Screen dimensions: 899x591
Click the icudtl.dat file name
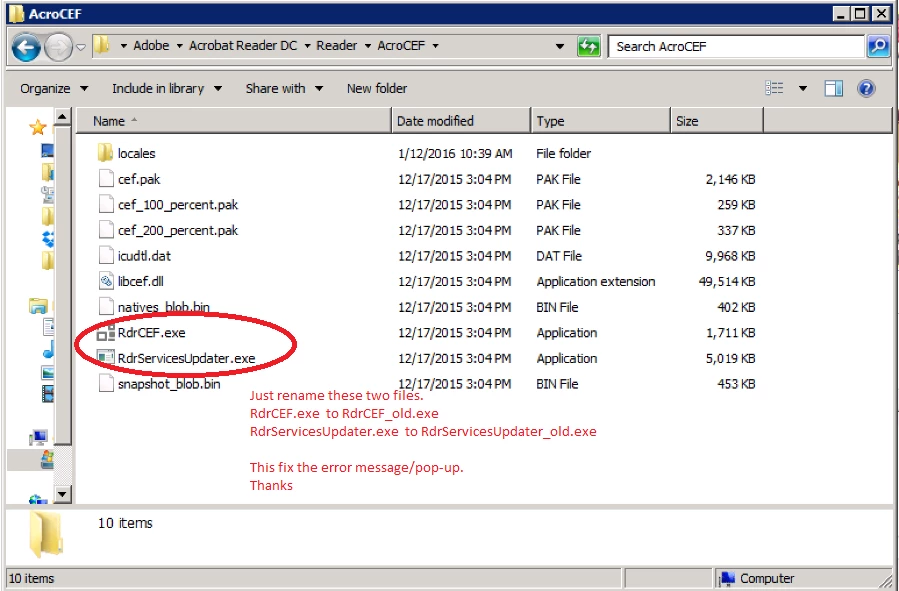point(144,256)
